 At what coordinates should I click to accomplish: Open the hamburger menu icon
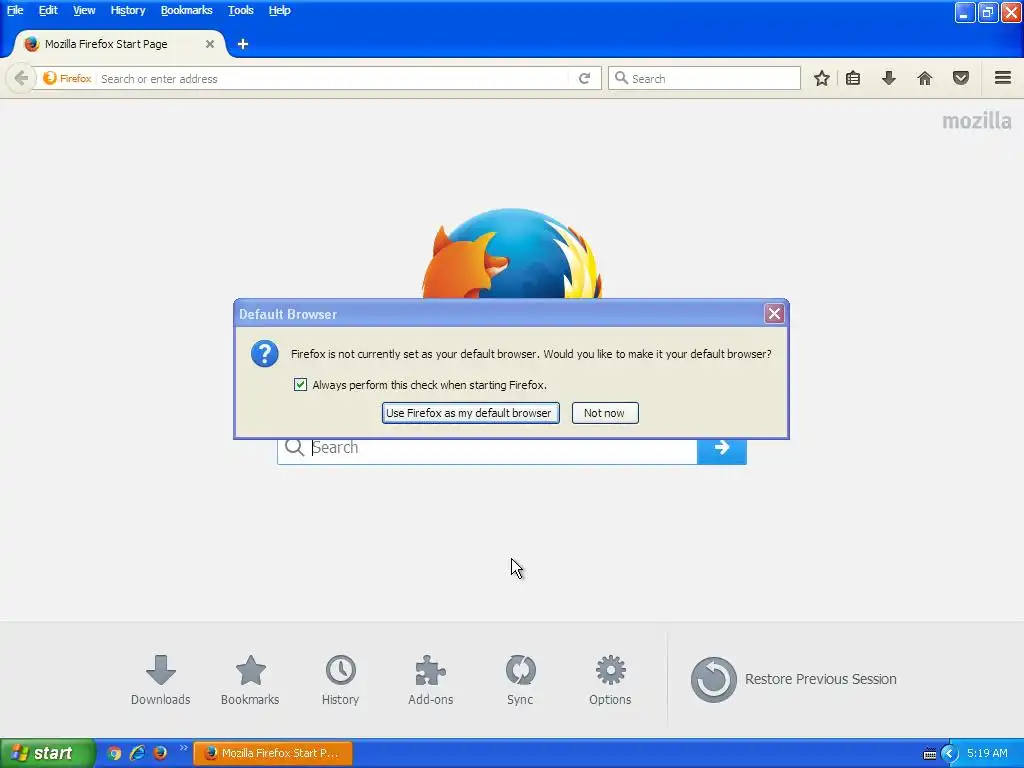coord(1003,78)
